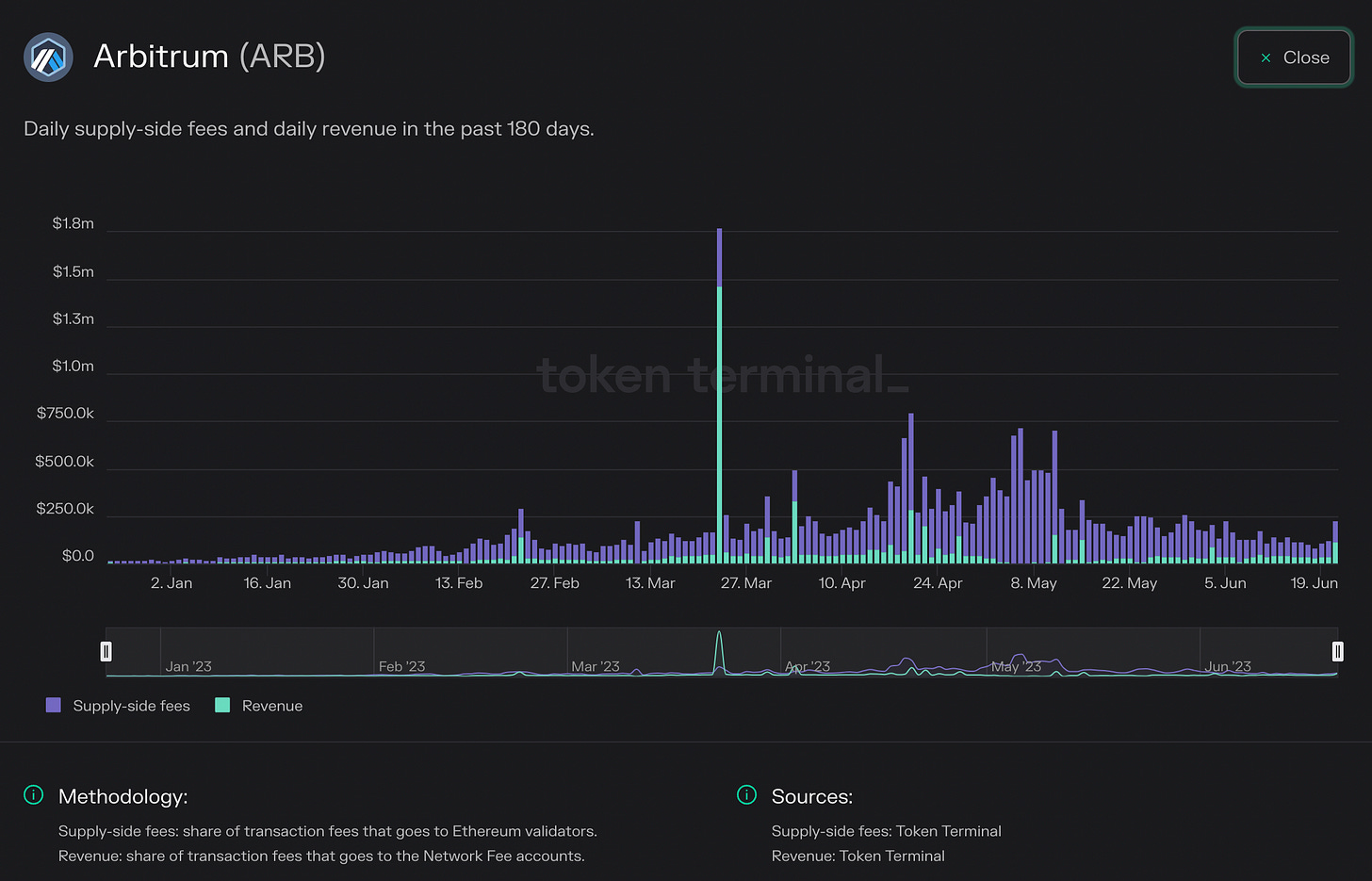Viewport: 1372px width, 881px height.
Task: Toggle the Revenue legend series
Action: 259,706
